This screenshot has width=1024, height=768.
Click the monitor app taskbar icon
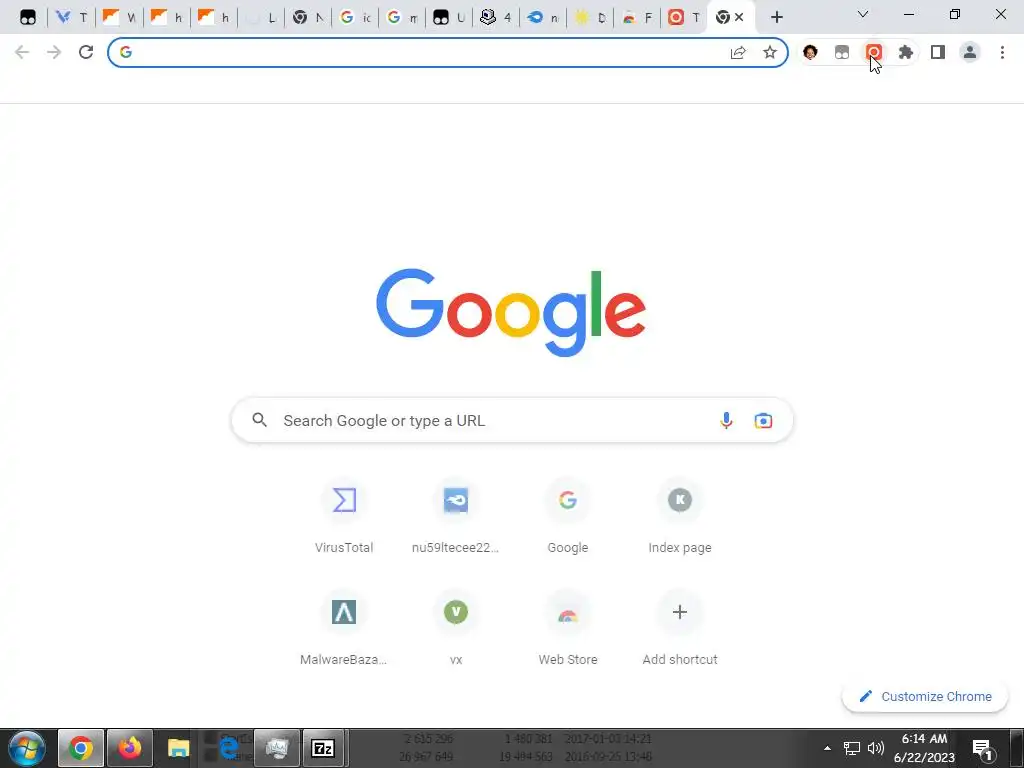[x=276, y=748]
